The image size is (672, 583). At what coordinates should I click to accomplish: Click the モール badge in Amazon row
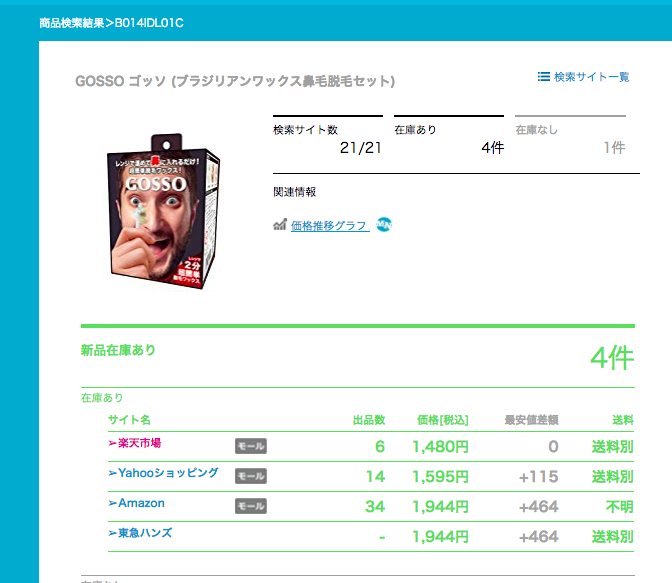[x=251, y=506]
